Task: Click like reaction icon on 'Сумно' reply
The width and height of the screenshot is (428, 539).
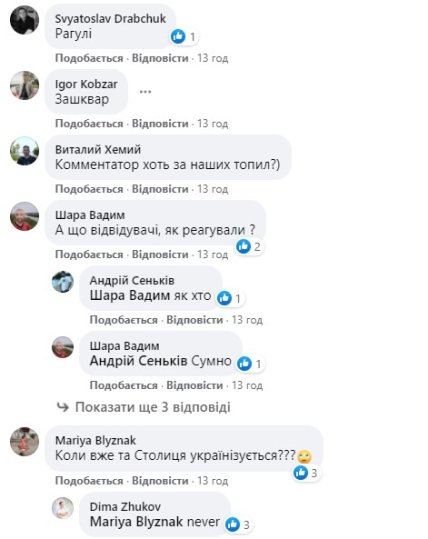Action: pos(245,363)
